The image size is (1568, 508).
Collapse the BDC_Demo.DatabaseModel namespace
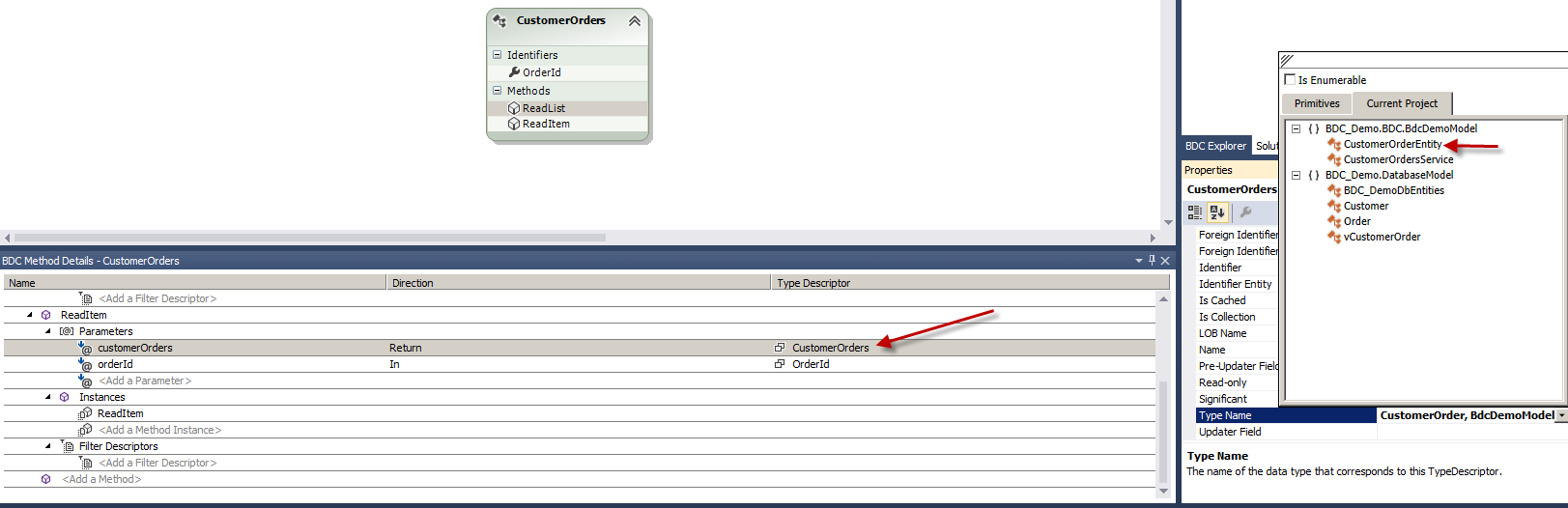(x=1297, y=175)
